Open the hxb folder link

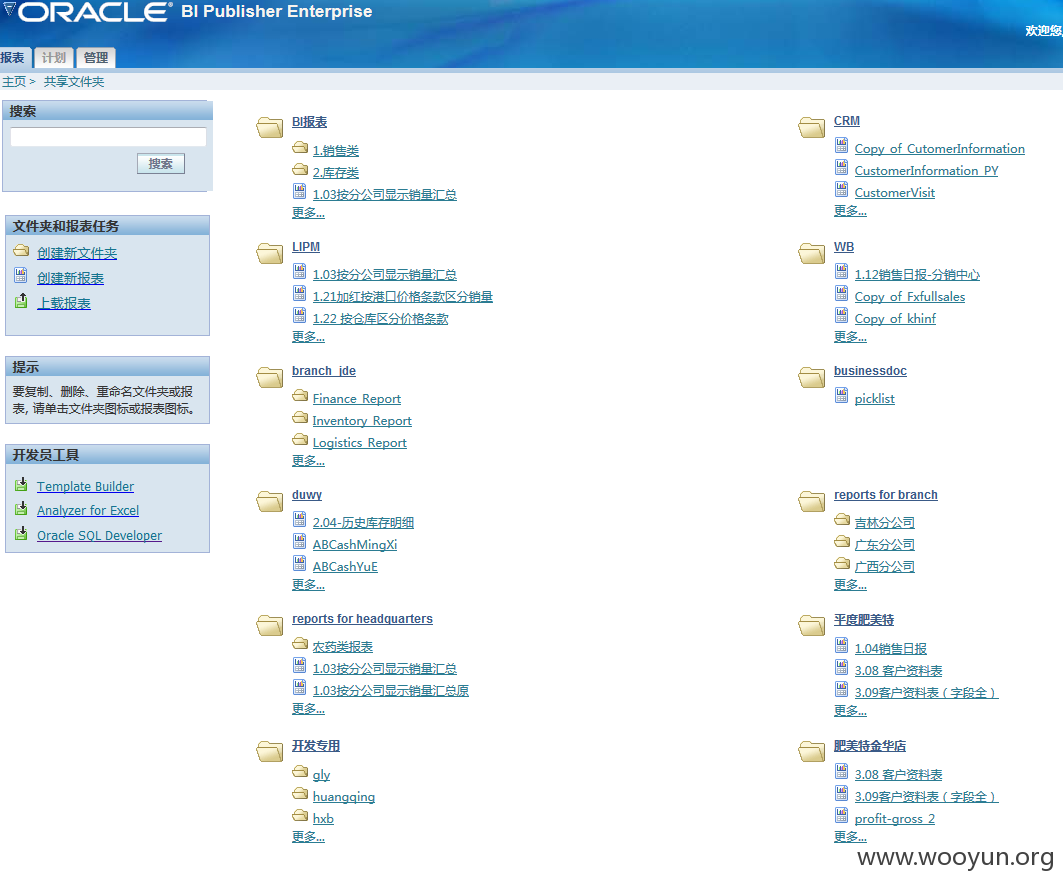click(323, 819)
